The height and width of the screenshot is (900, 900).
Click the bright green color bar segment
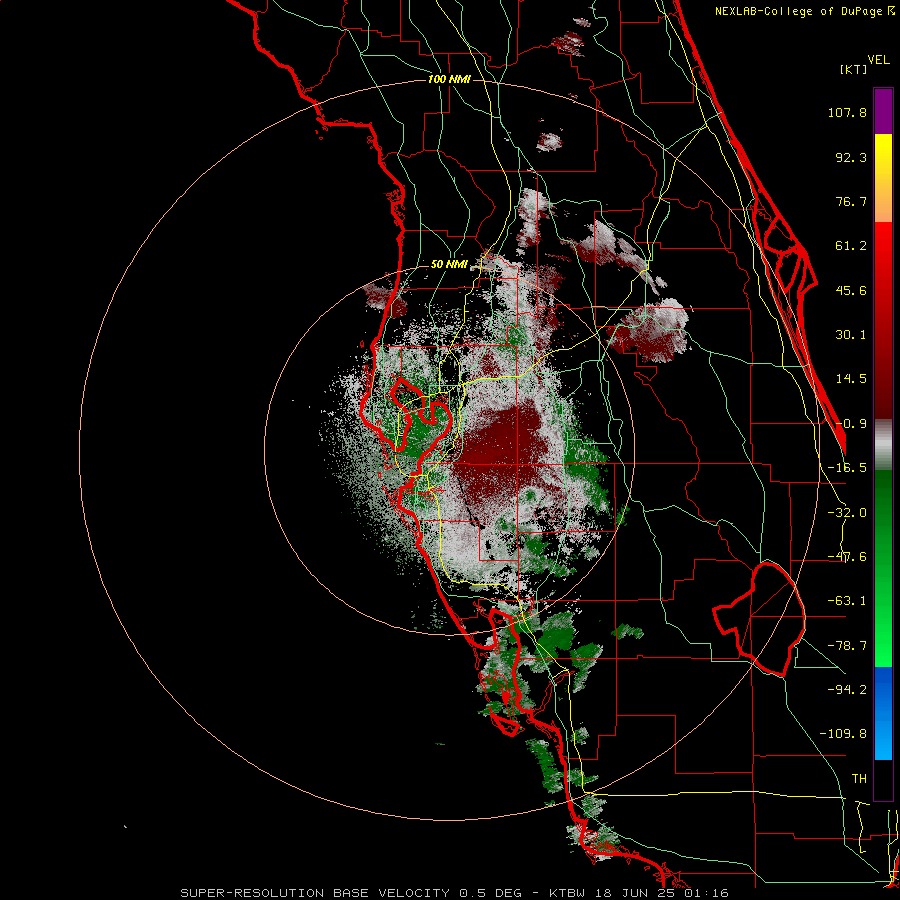coord(883,568)
